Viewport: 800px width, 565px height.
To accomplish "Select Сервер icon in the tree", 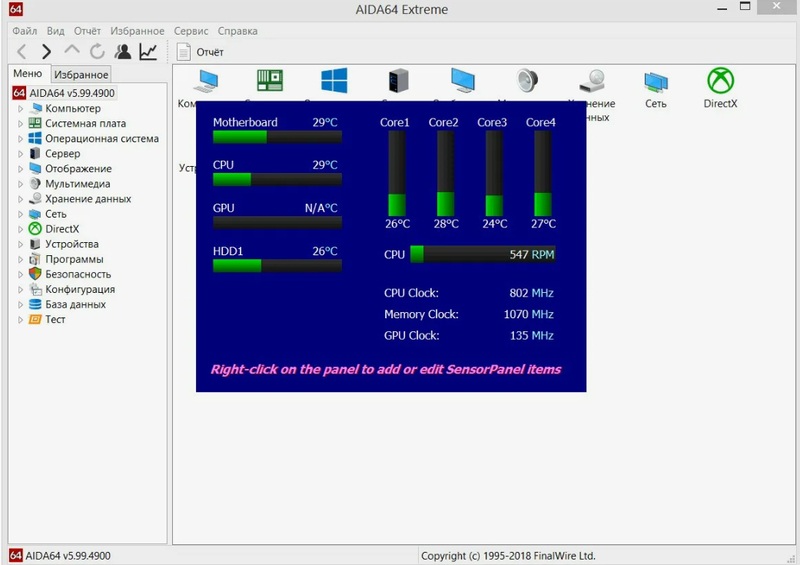I will point(35,153).
